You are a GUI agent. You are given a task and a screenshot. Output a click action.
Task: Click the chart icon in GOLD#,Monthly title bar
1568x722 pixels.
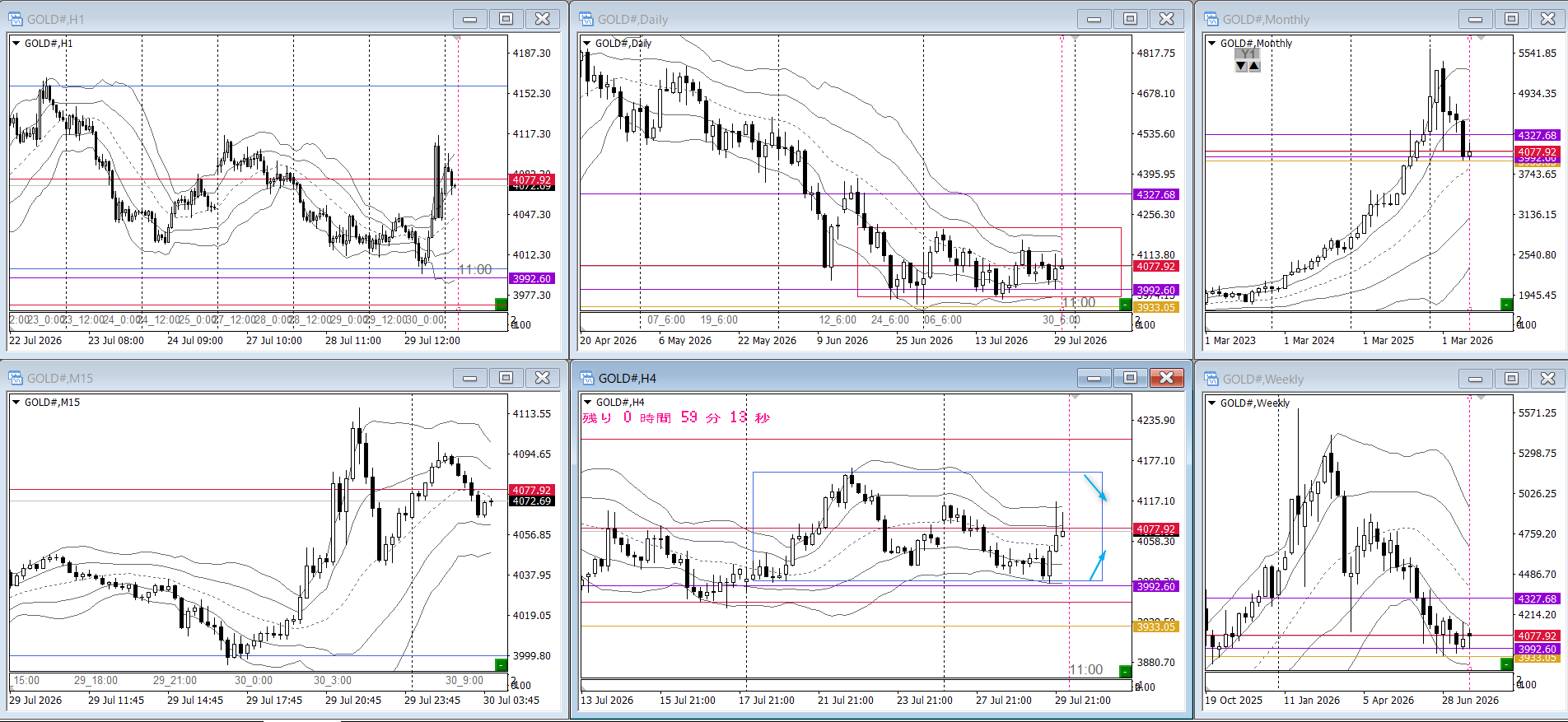click(x=1212, y=19)
